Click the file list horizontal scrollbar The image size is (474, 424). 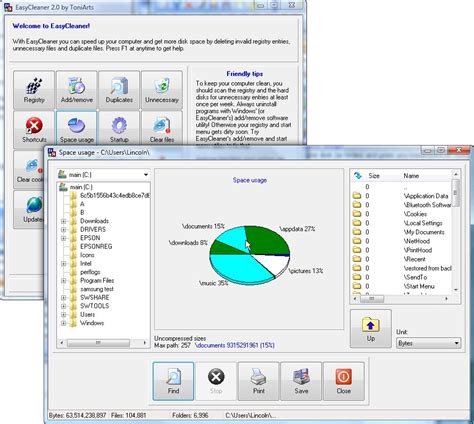pyautogui.click(x=401, y=299)
